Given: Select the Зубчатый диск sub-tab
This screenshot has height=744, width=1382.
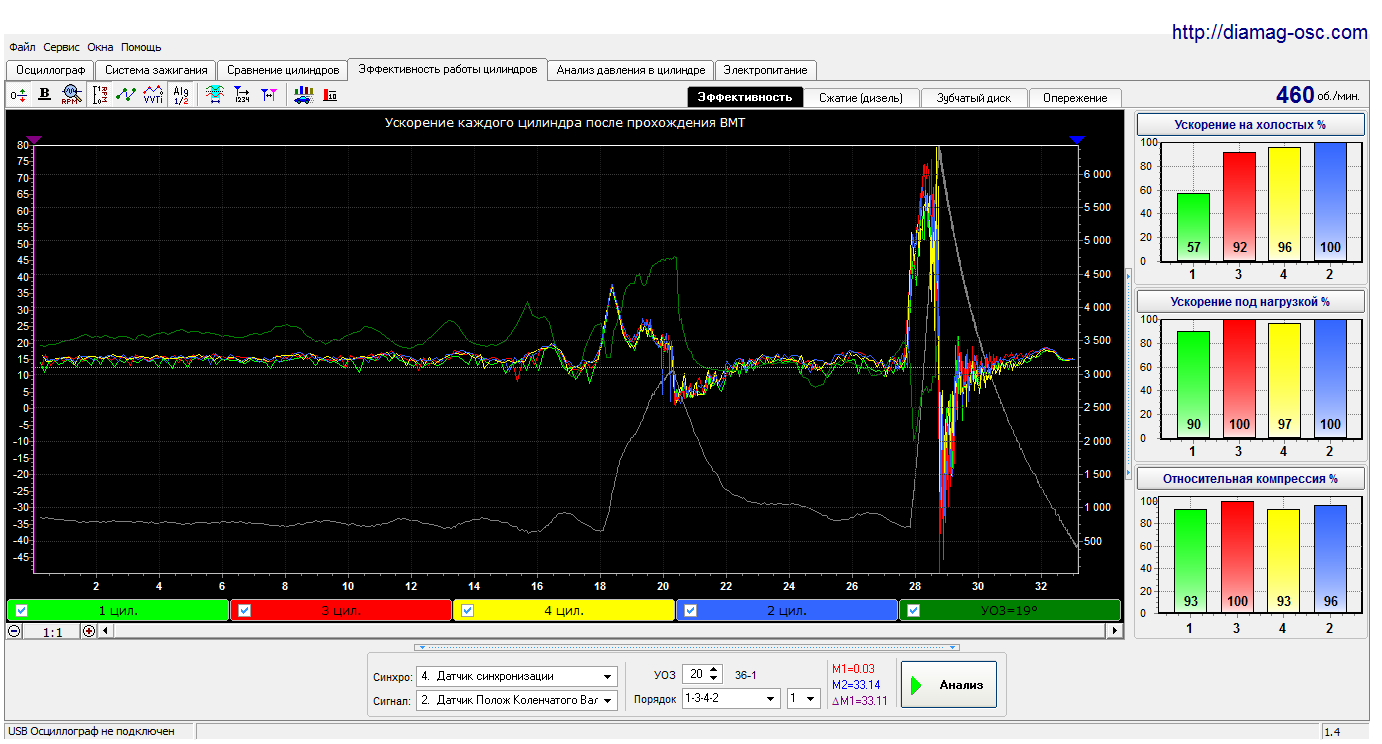Looking at the screenshot, I should 974,98.
